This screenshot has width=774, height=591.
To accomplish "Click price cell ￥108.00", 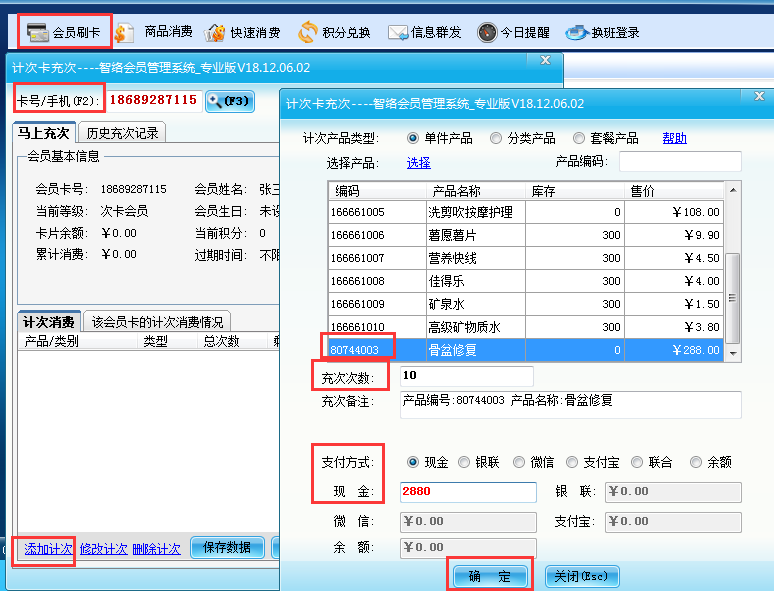I will 674,212.
